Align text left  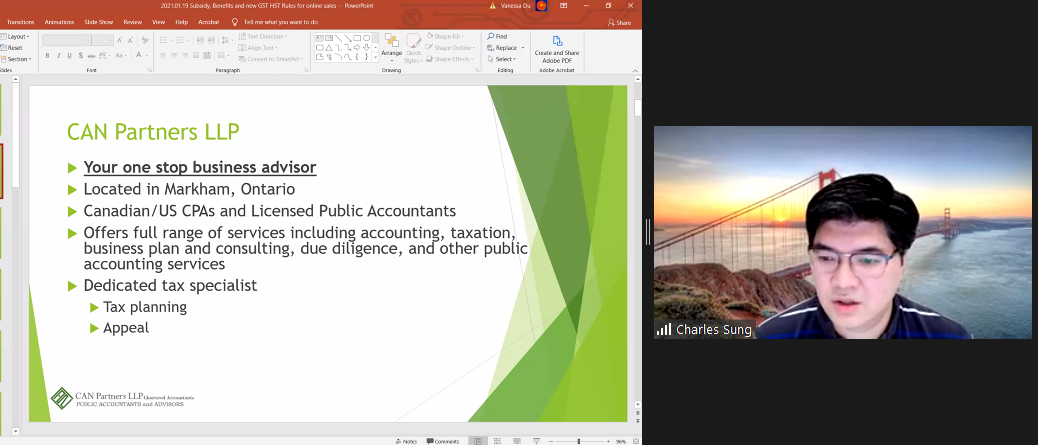[163, 56]
